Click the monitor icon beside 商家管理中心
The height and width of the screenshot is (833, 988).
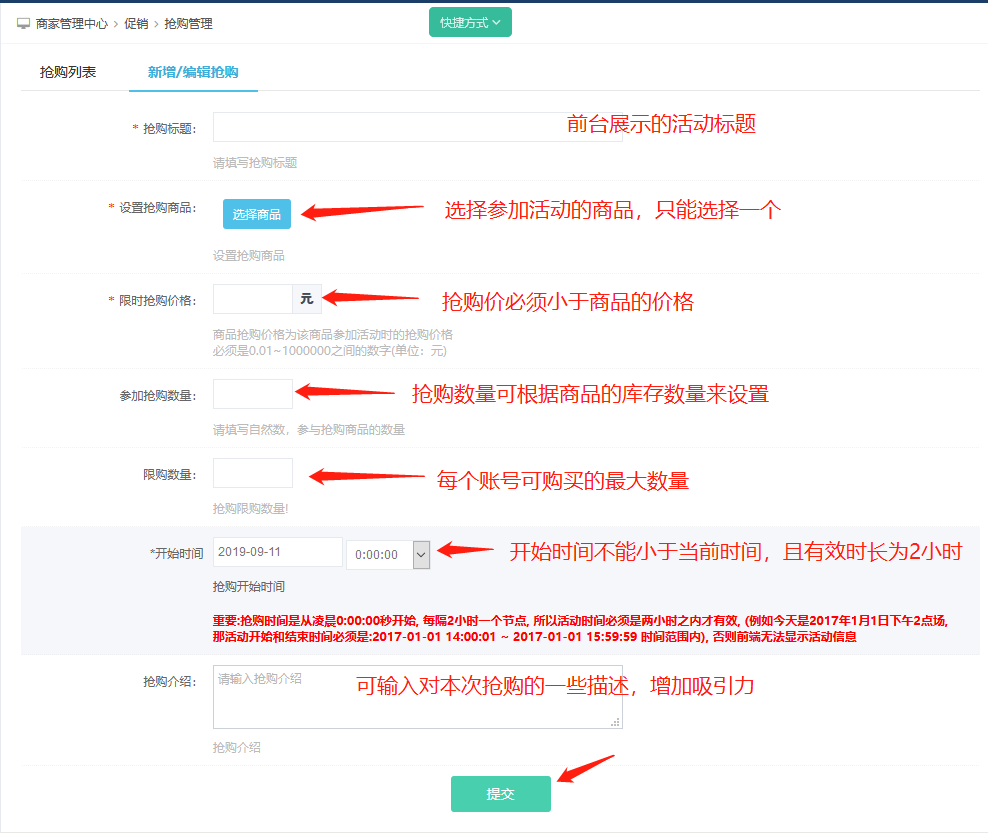click(x=23, y=23)
